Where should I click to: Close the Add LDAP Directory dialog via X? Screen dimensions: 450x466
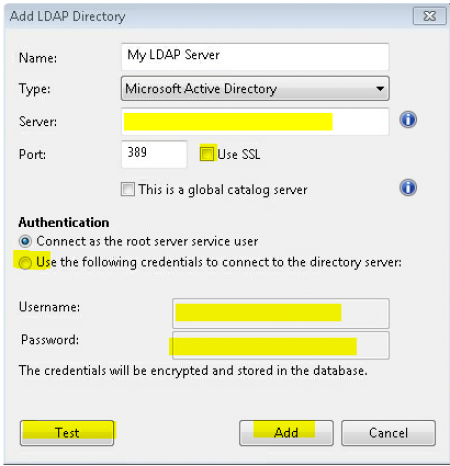pos(430,16)
